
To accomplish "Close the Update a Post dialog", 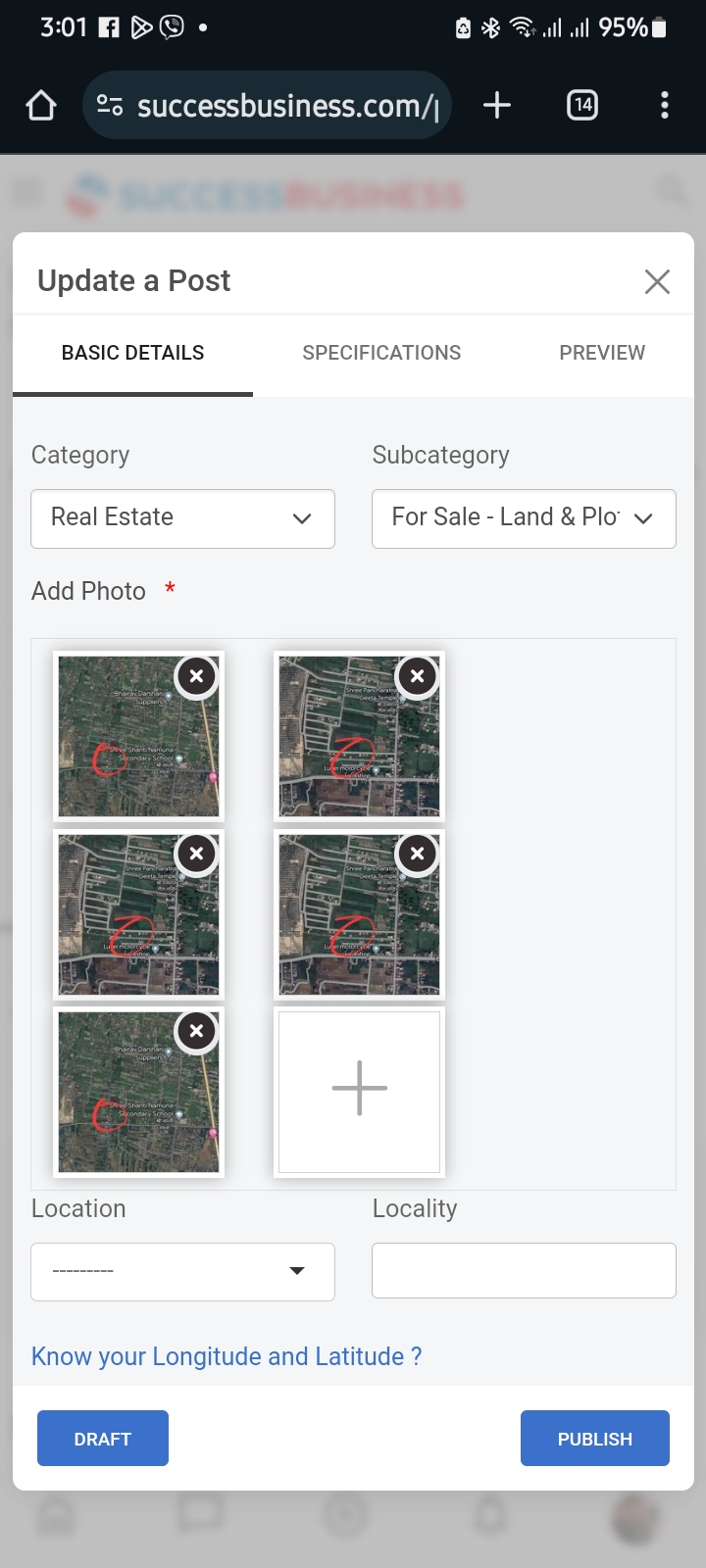I will point(657,282).
